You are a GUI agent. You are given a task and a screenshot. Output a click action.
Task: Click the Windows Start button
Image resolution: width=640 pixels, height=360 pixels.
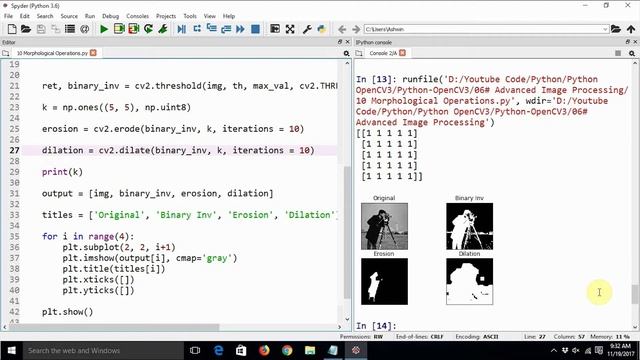pos(11,350)
